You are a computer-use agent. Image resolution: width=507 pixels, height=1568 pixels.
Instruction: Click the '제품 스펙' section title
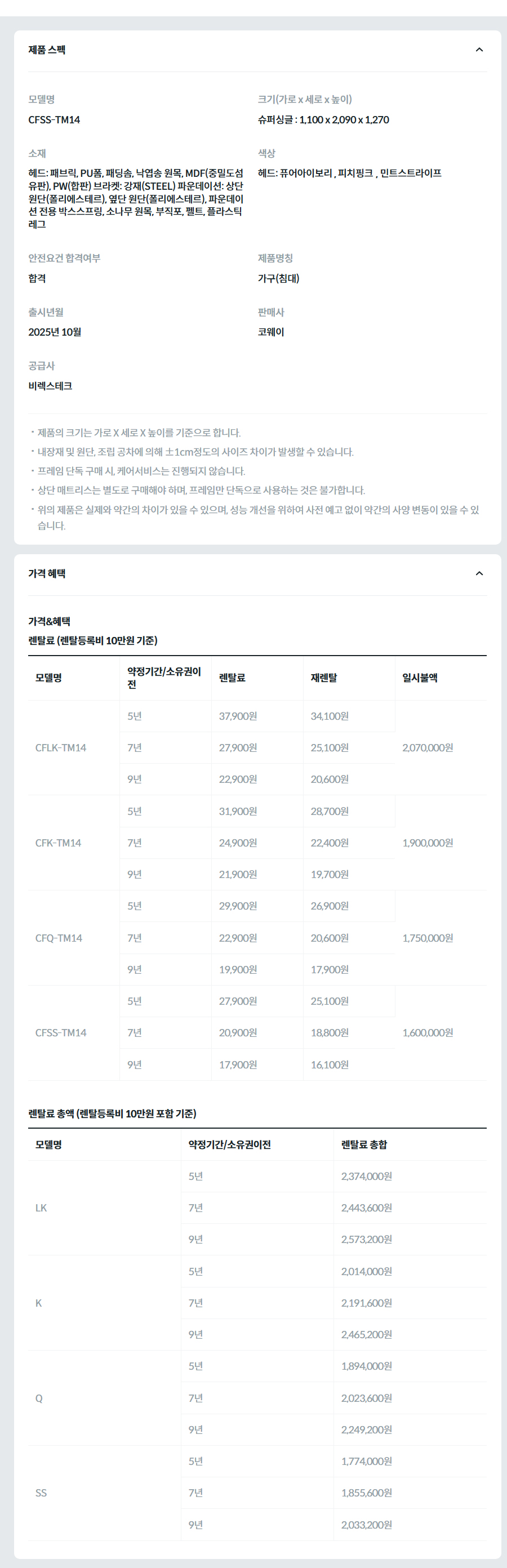pyautogui.click(x=47, y=50)
